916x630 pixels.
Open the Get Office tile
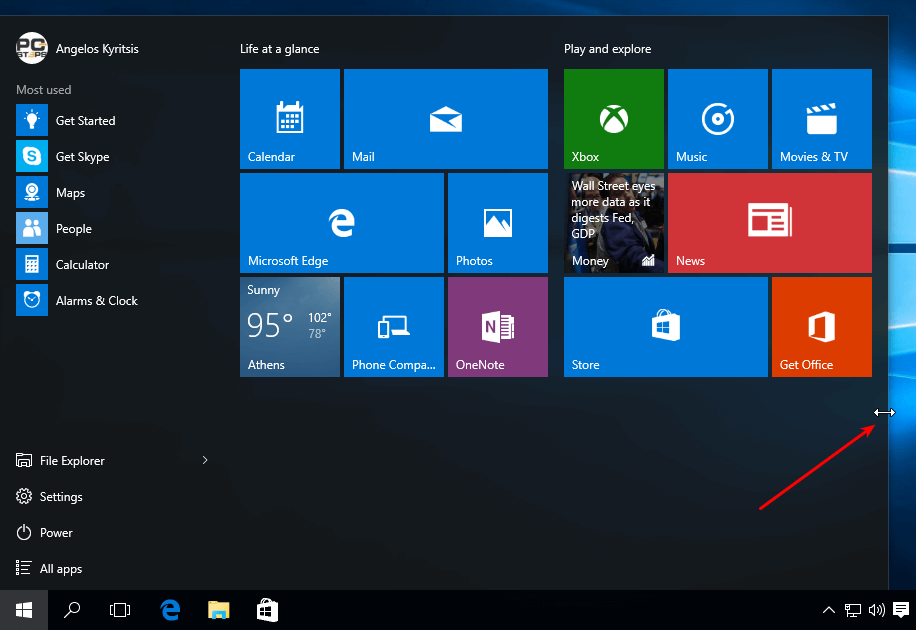point(821,326)
